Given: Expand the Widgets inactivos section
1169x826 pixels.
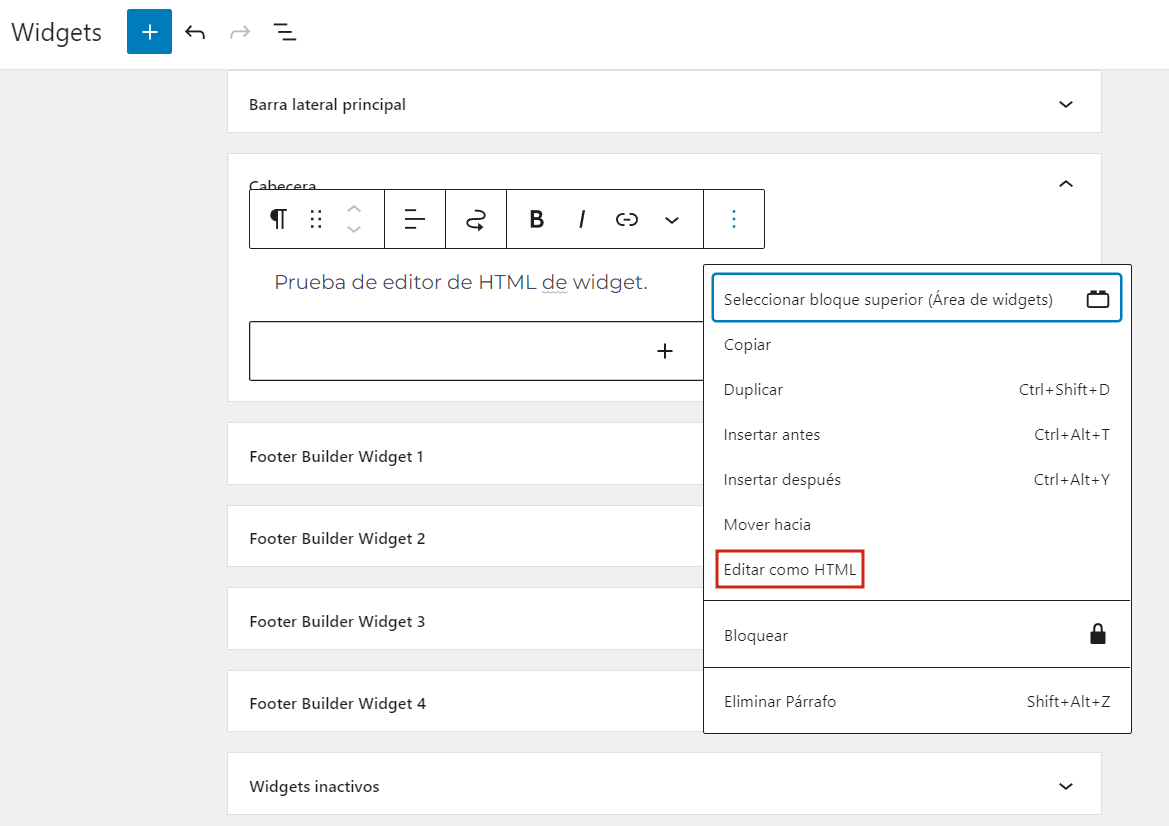Looking at the screenshot, I should tap(1065, 786).
